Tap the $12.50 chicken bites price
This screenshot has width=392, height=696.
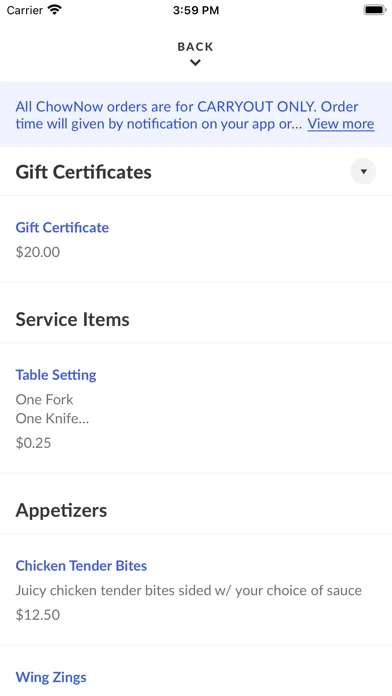coord(38,615)
